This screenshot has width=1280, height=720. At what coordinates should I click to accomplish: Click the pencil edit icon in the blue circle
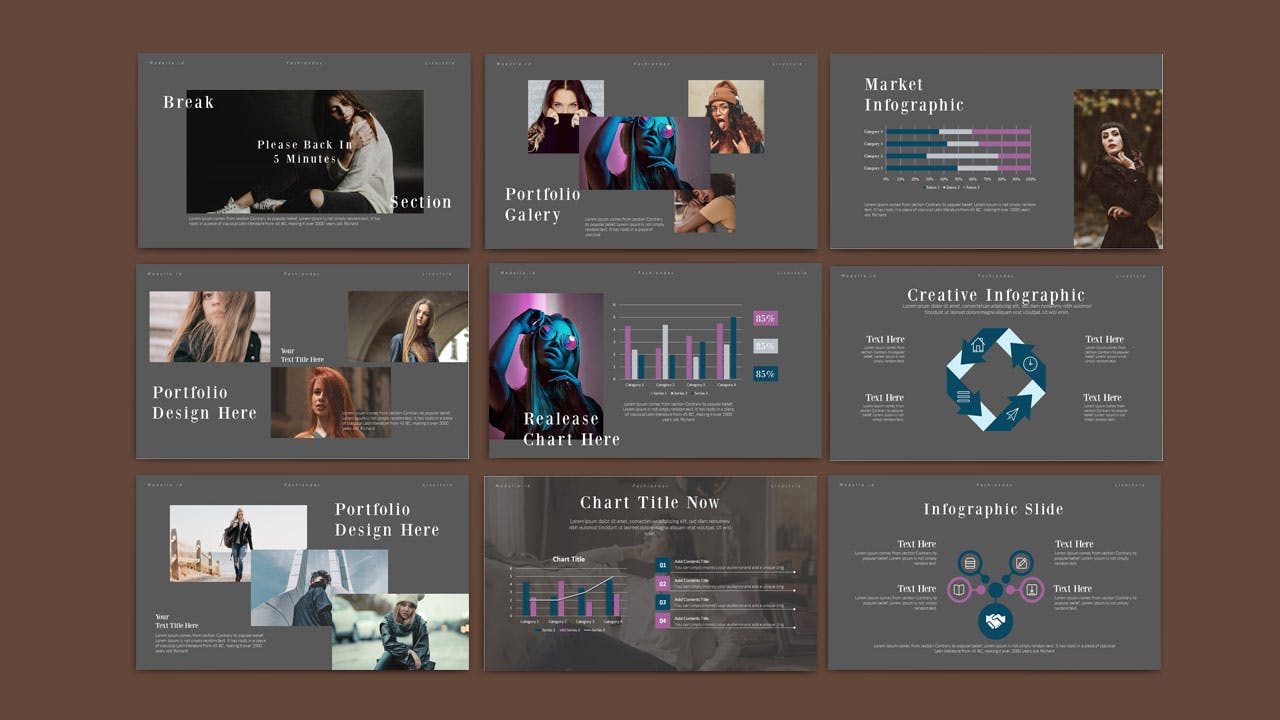tap(1021, 563)
